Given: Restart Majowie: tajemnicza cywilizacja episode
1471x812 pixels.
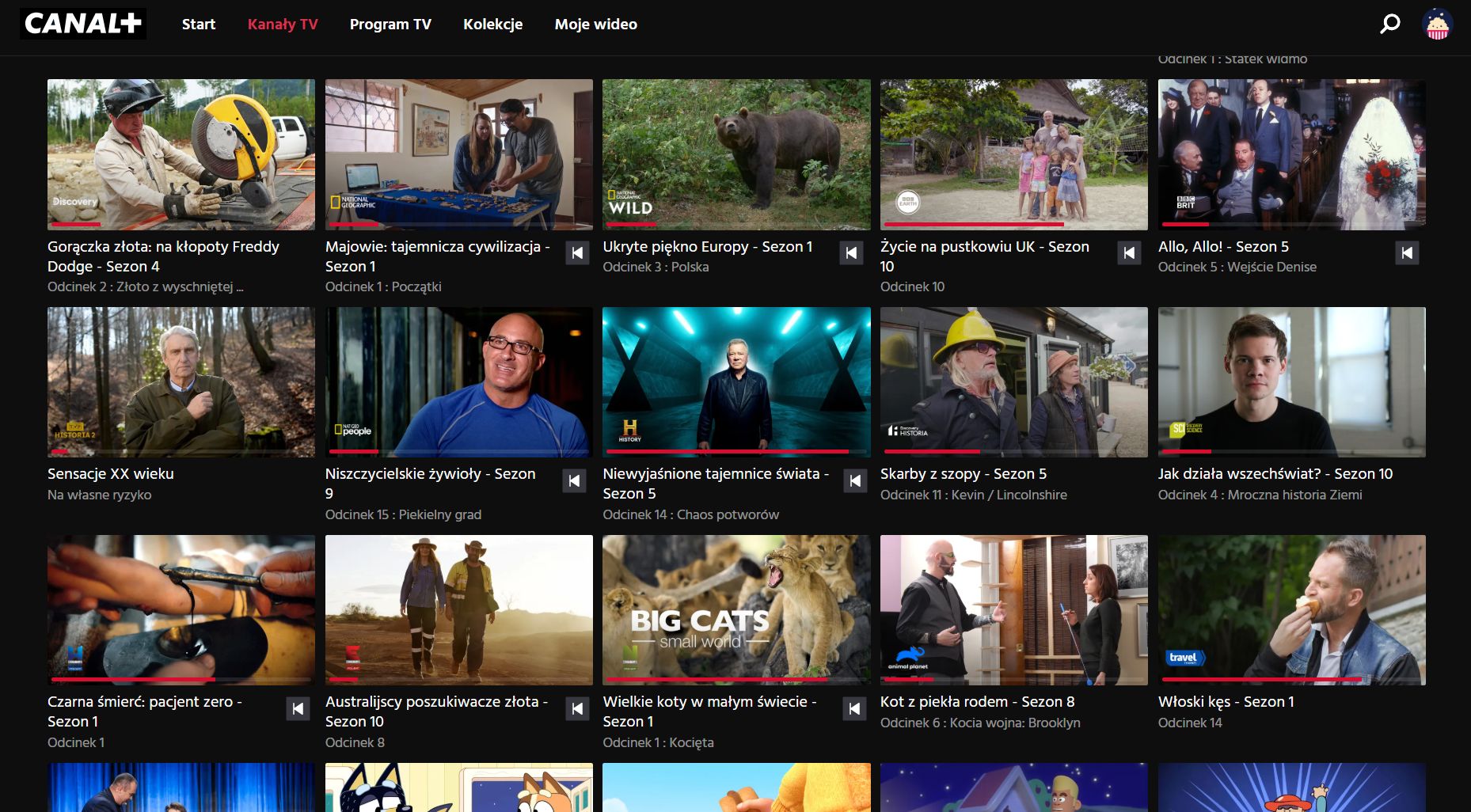Looking at the screenshot, I should coord(577,252).
